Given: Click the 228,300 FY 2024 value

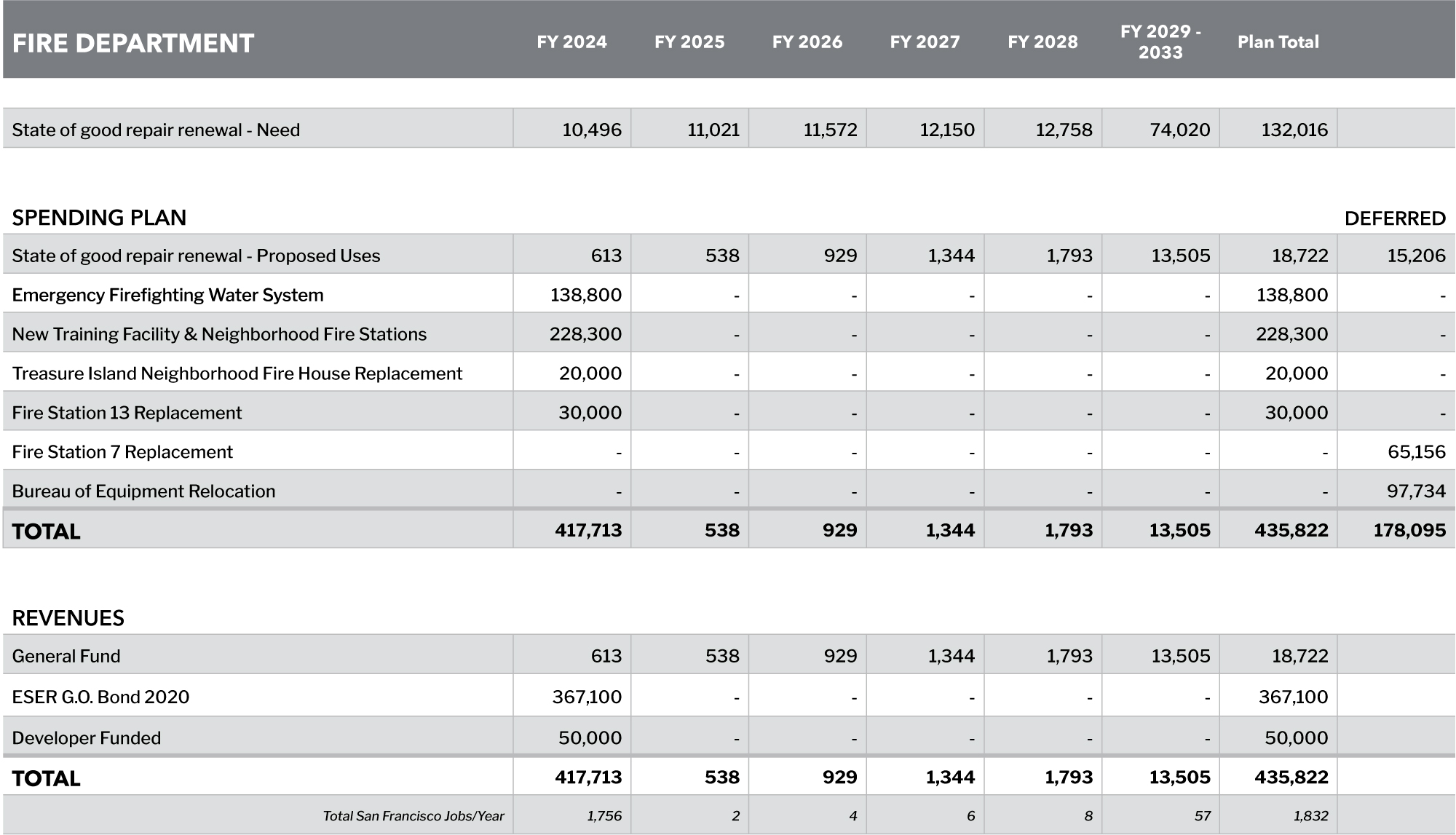Looking at the screenshot, I should tap(586, 334).
